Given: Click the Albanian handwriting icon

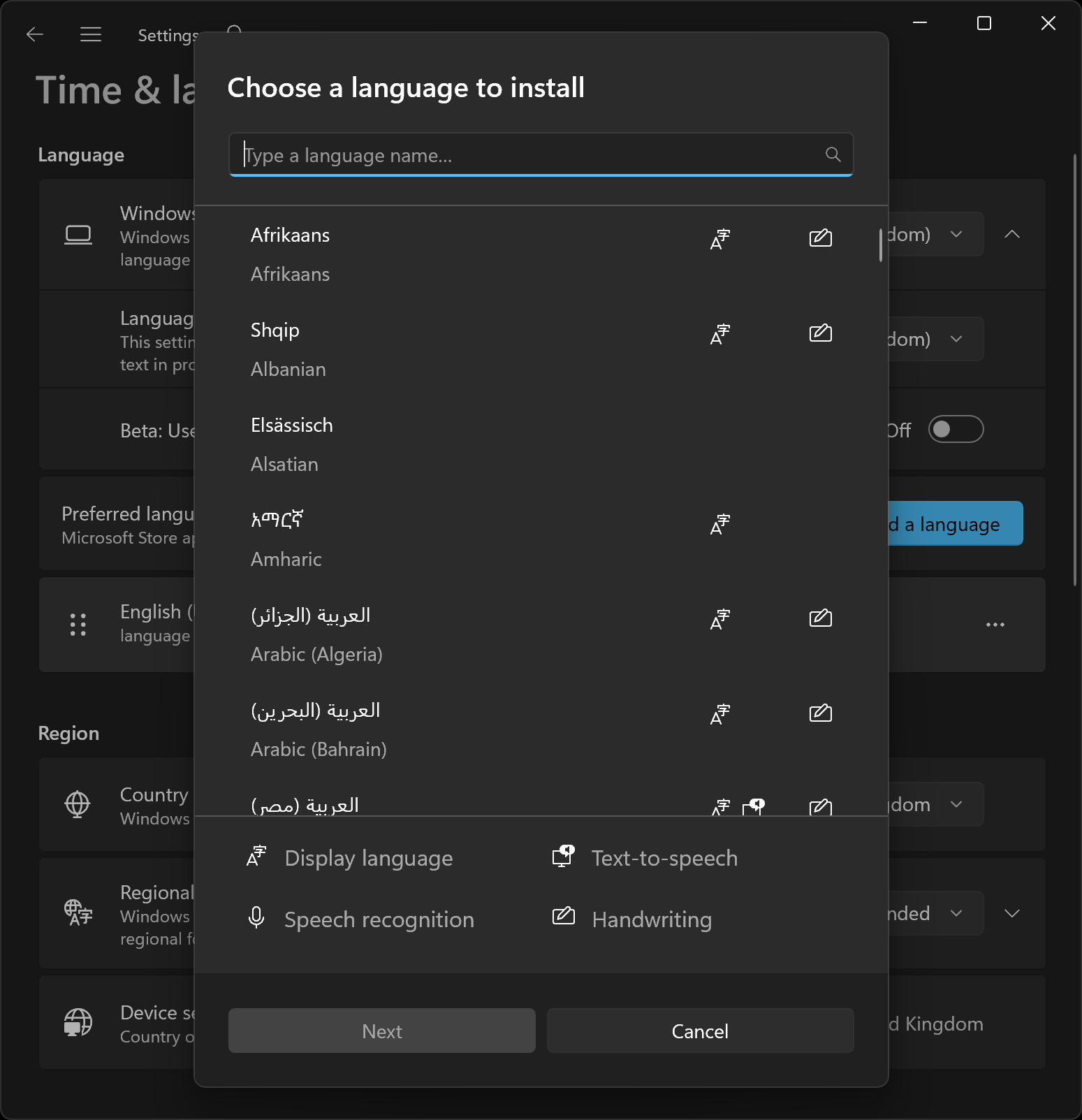Looking at the screenshot, I should click(x=820, y=333).
